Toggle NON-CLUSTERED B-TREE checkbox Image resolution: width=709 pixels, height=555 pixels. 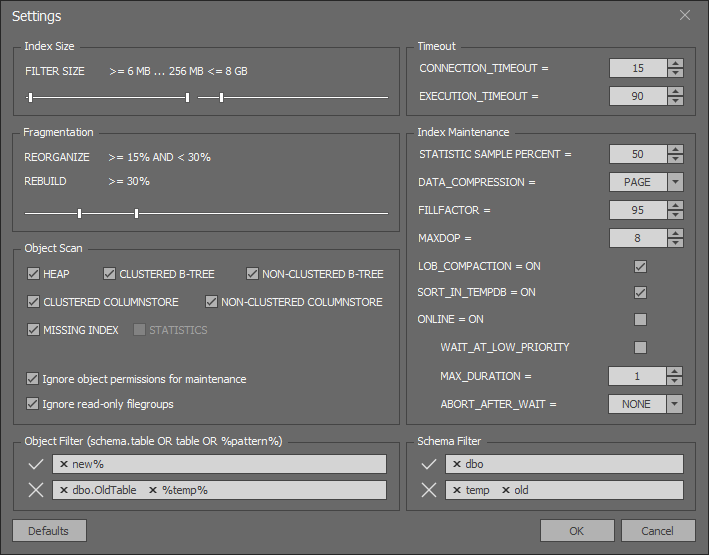(252, 274)
